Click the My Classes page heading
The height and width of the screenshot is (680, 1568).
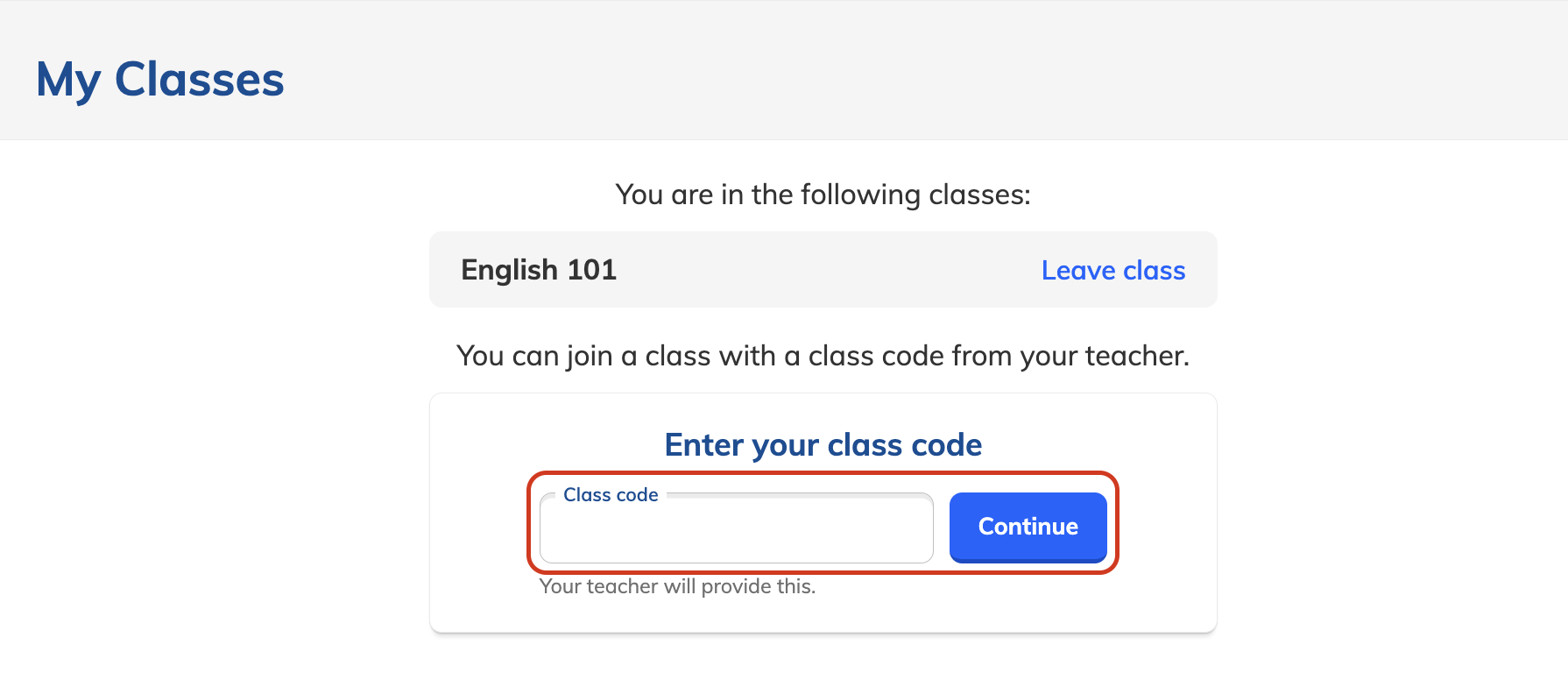(x=159, y=80)
